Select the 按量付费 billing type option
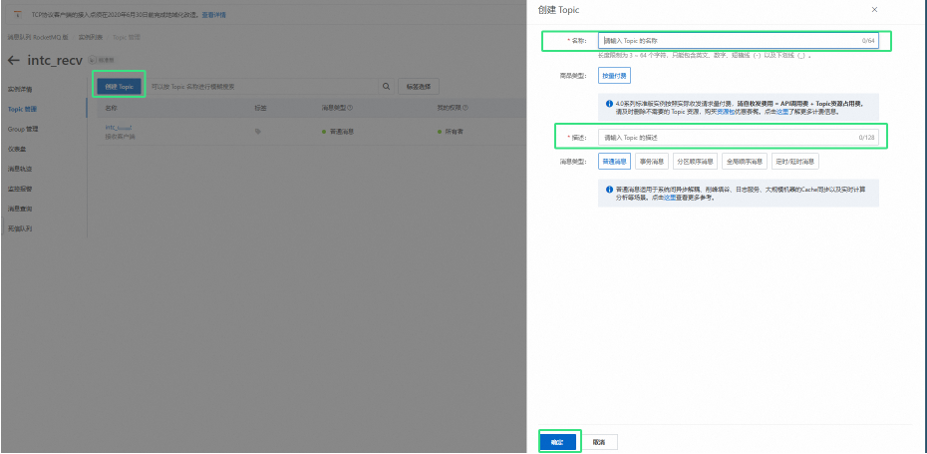927x454 pixels. tap(614, 76)
